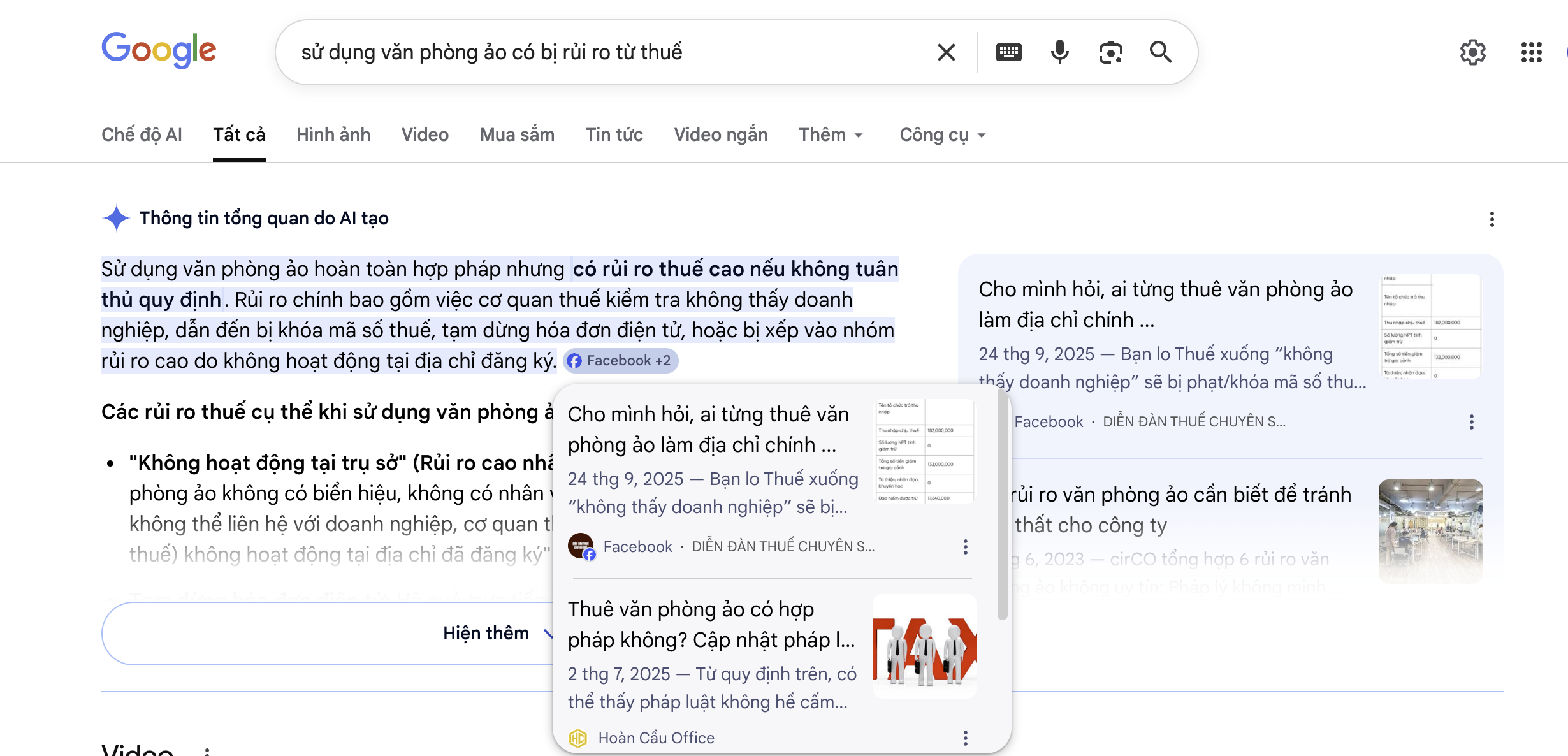The height and width of the screenshot is (756, 1568).
Task: Click the Hoàn Cầu Office favicon
Action: pyautogui.click(x=578, y=738)
